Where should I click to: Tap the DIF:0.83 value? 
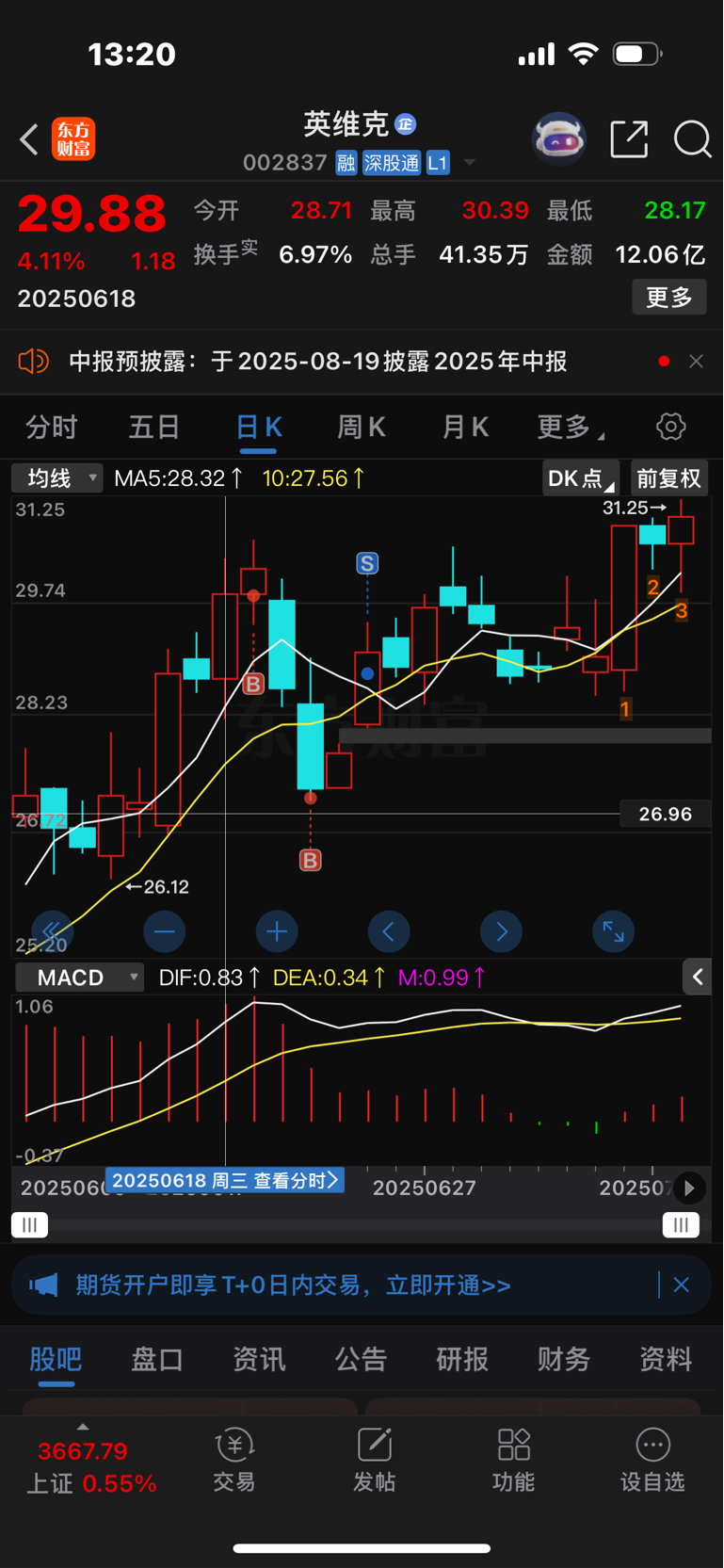[209, 978]
